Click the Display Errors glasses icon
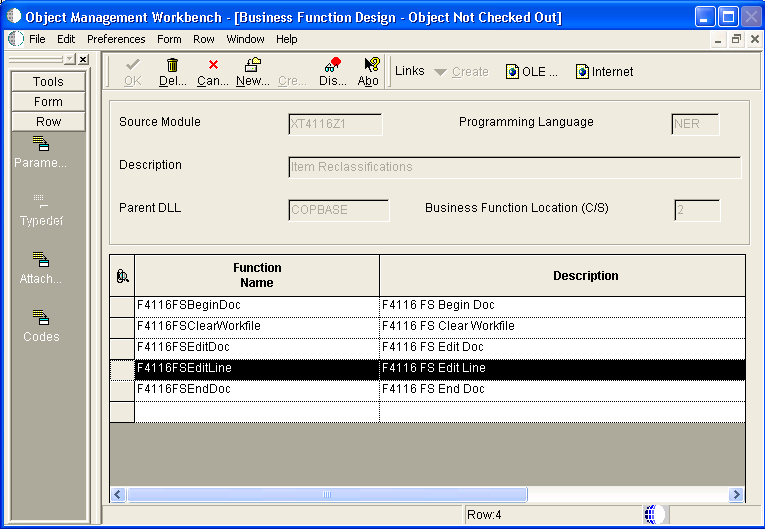765x529 pixels. [x=333, y=65]
